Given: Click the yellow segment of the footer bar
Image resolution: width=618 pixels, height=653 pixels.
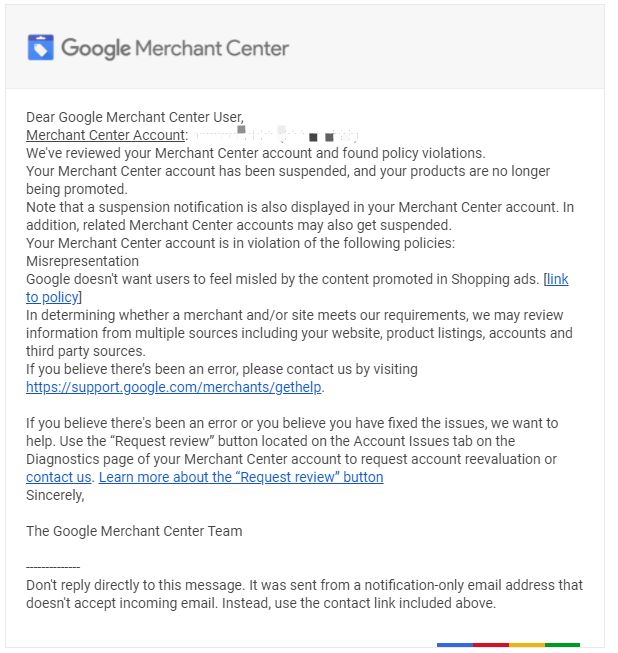Looking at the screenshot, I should [526, 645].
